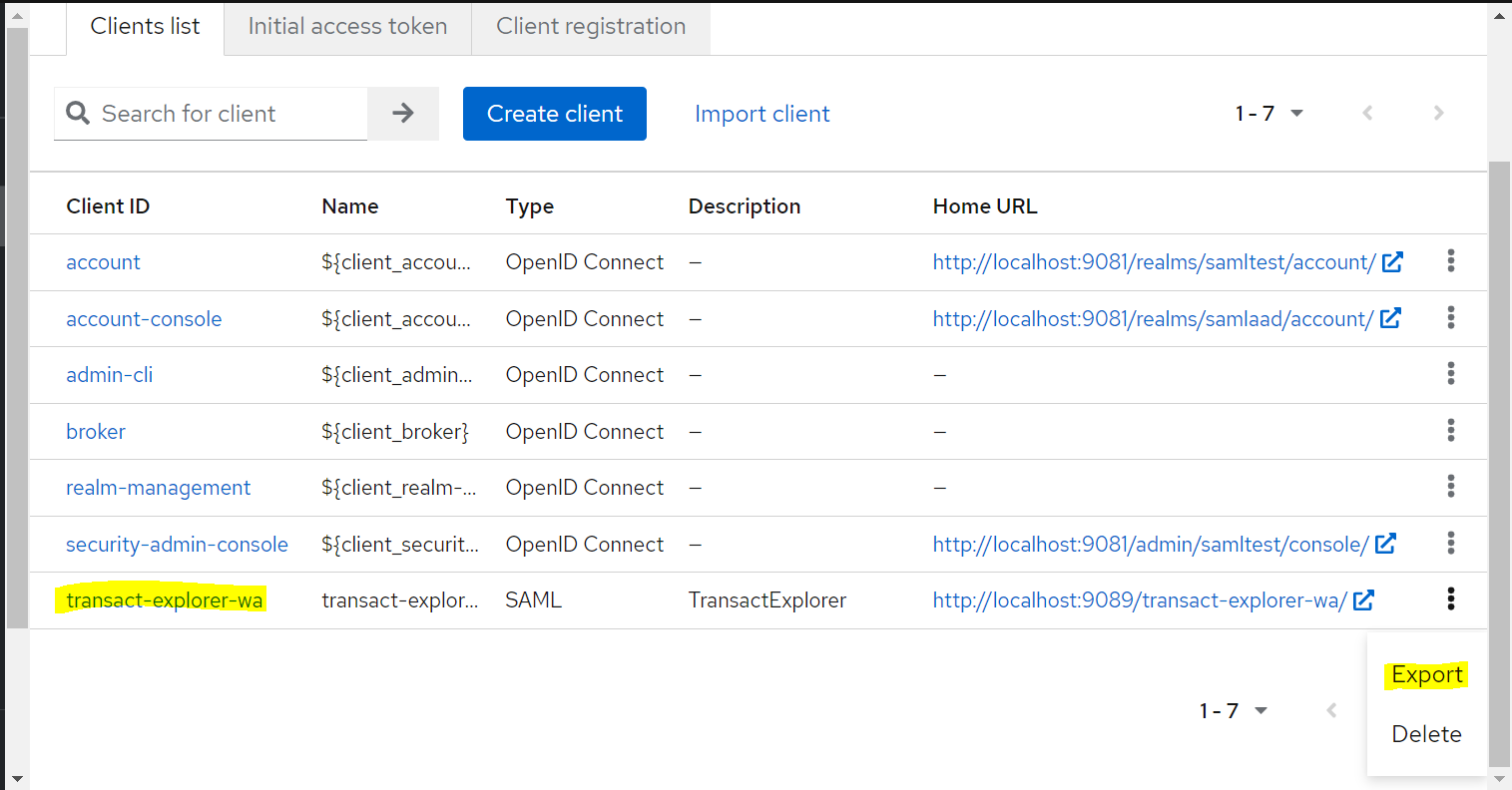The width and height of the screenshot is (1512, 790).
Task: Open kebab menu for admin-cli row
Action: click(x=1450, y=374)
